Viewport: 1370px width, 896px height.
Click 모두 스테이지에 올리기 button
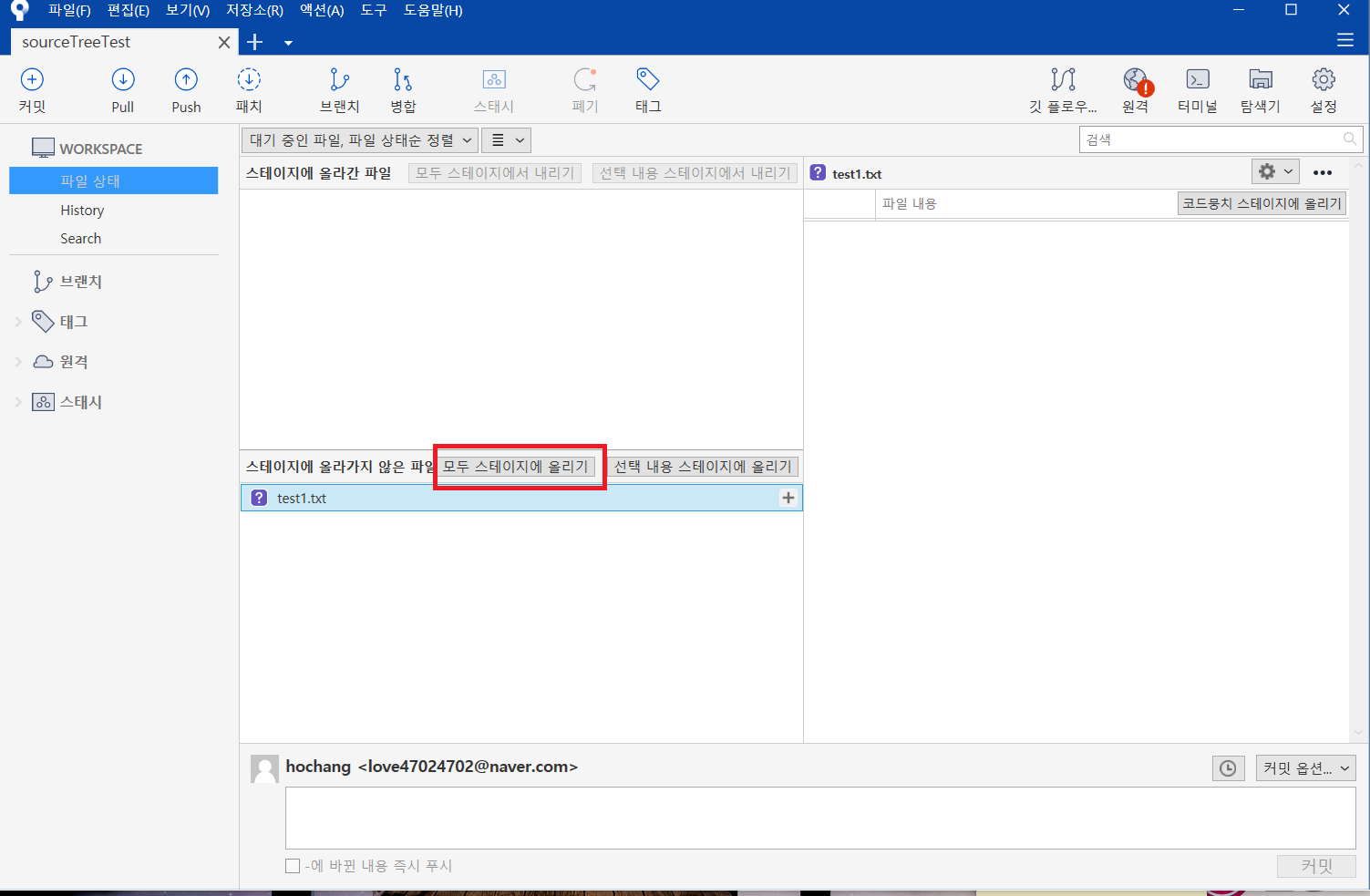(x=516, y=467)
